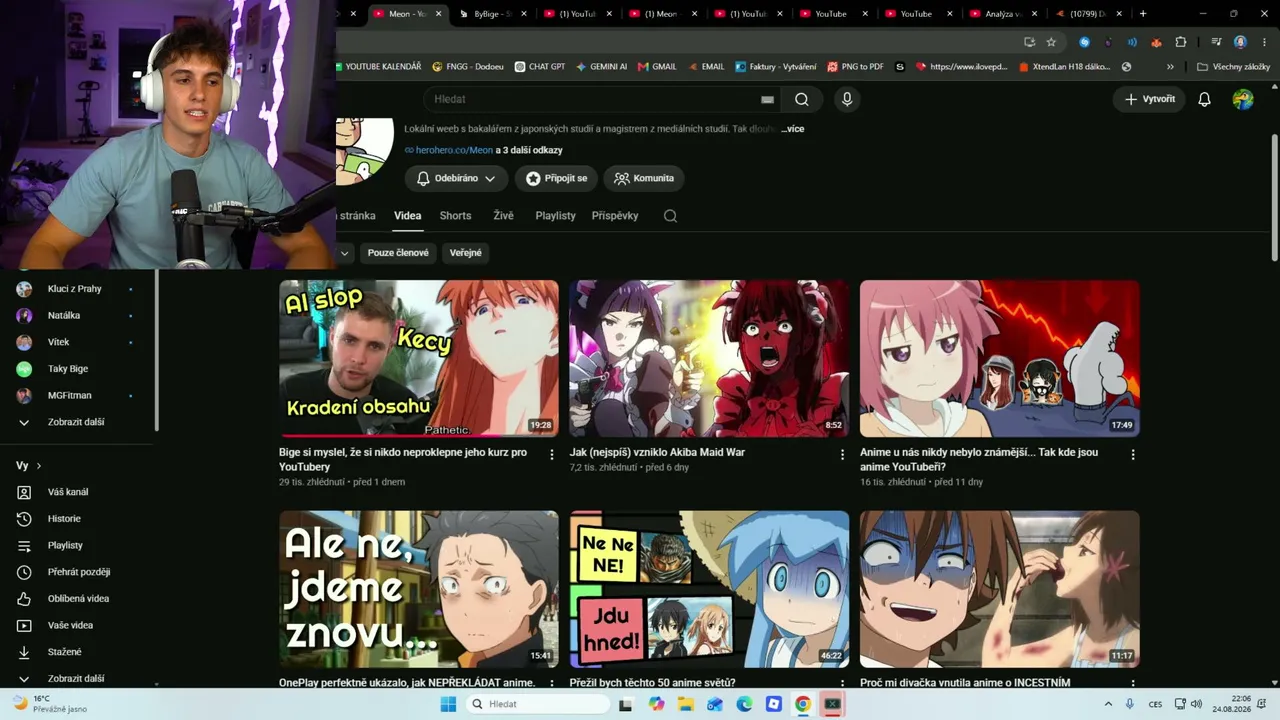Open Chrome extensions puzzle icon
This screenshot has height=720, width=1280.
[1181, 42]
